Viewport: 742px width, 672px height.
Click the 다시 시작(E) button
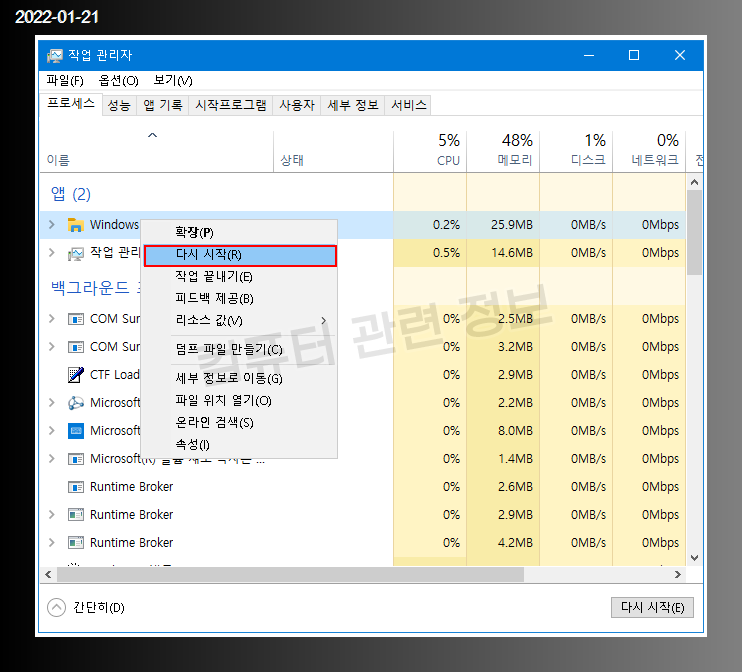tap(652, 608)
